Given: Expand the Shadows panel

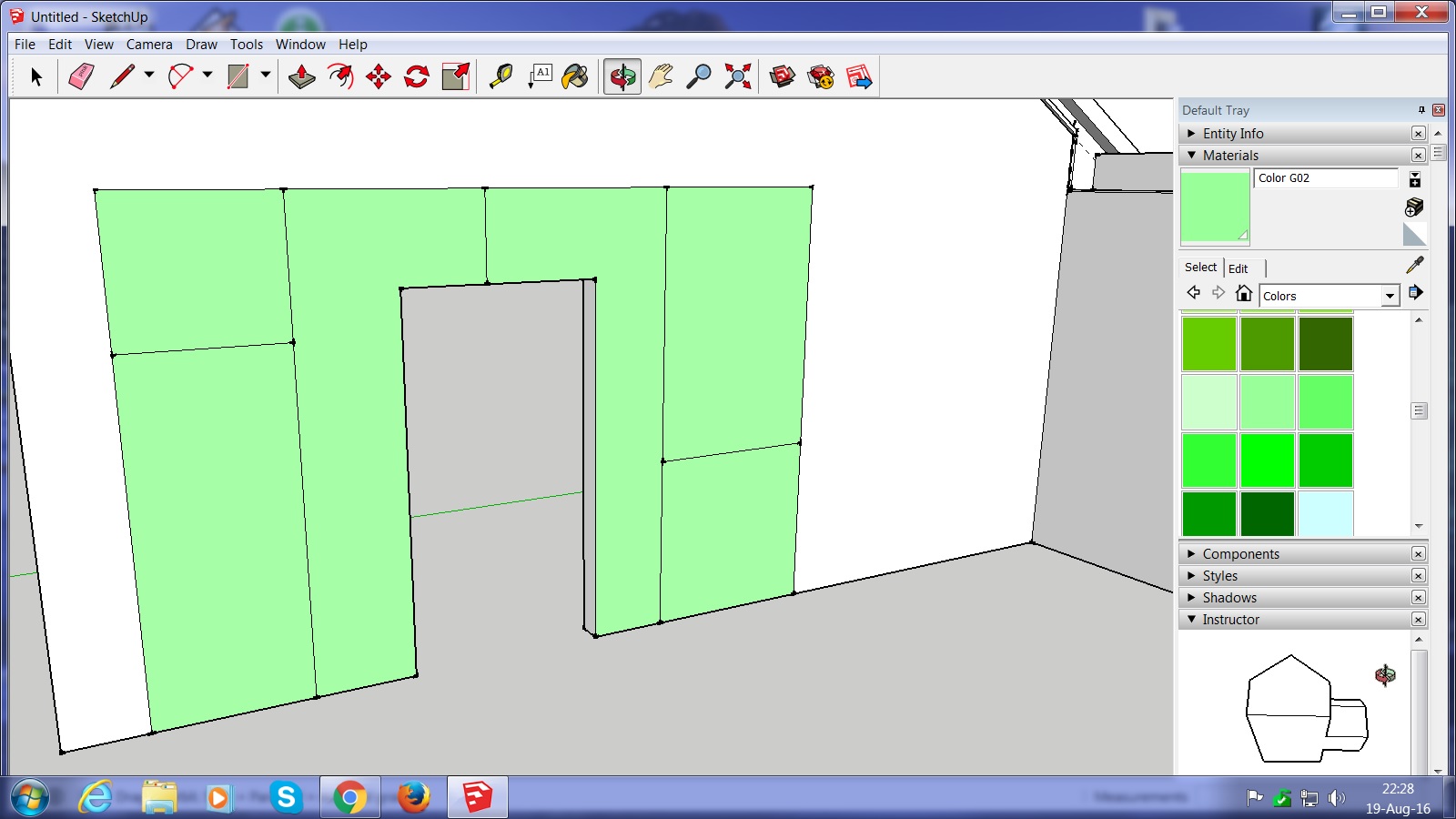Looking at the screenshot, I should [x=1229, y=598].
